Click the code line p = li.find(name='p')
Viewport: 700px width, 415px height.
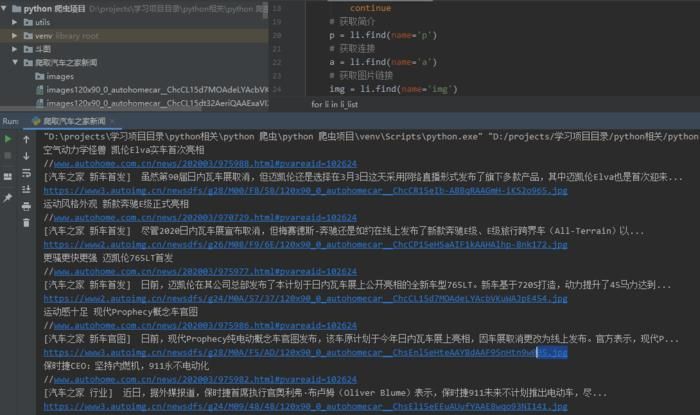point(383,35)
